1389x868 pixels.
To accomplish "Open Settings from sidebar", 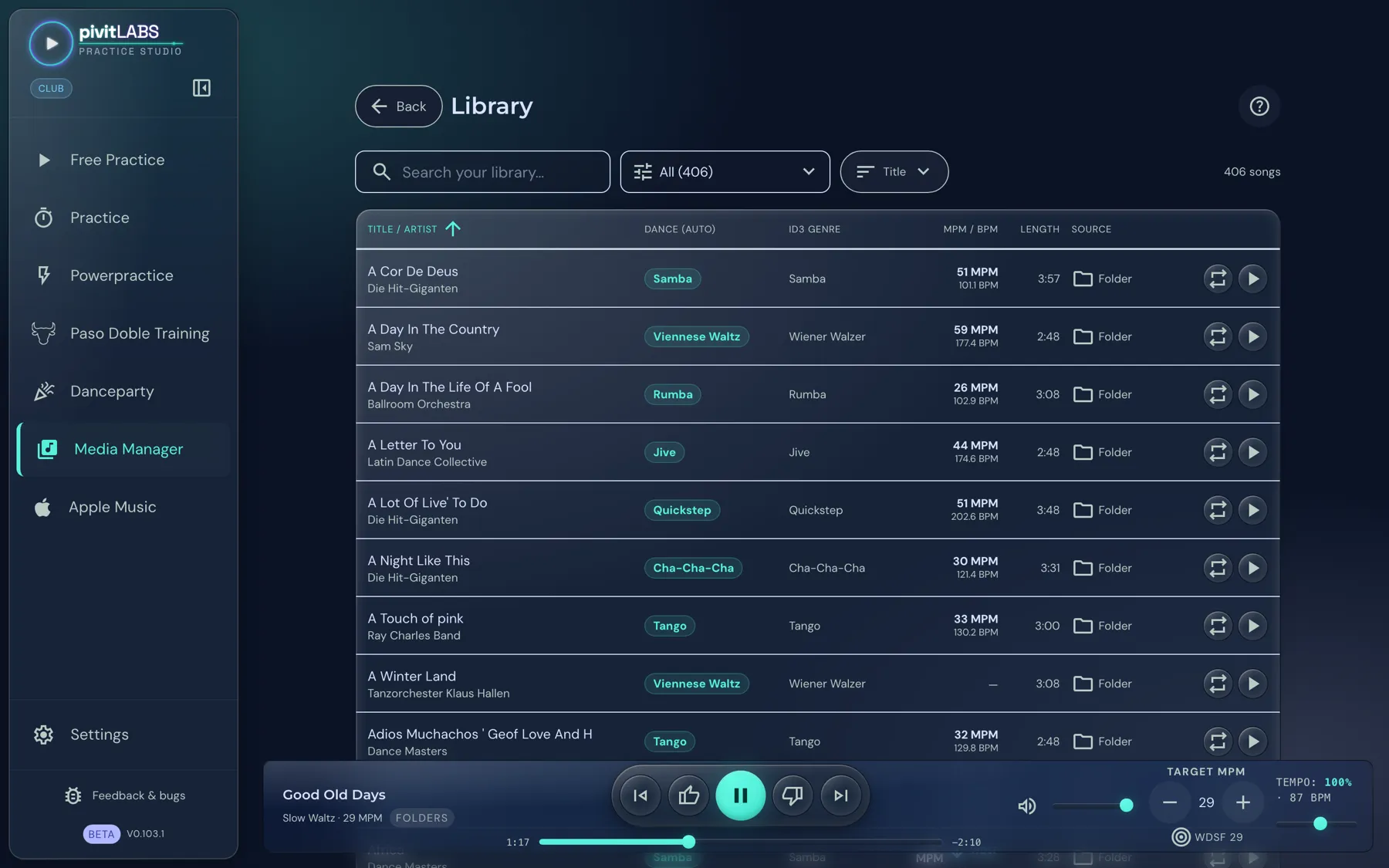I will [x=123, y=735].
